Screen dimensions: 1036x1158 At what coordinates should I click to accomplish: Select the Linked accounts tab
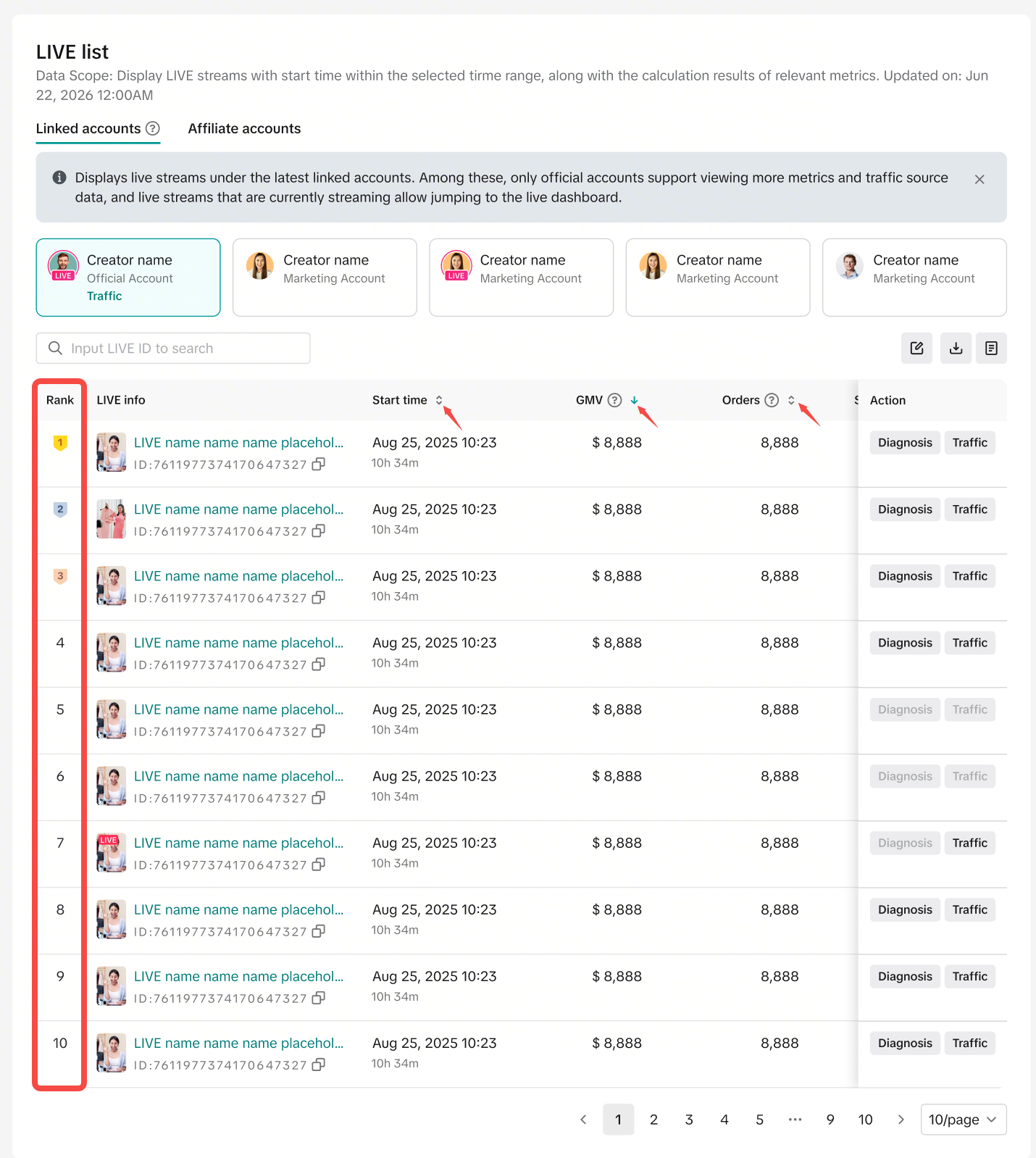(x=88, y=128)
